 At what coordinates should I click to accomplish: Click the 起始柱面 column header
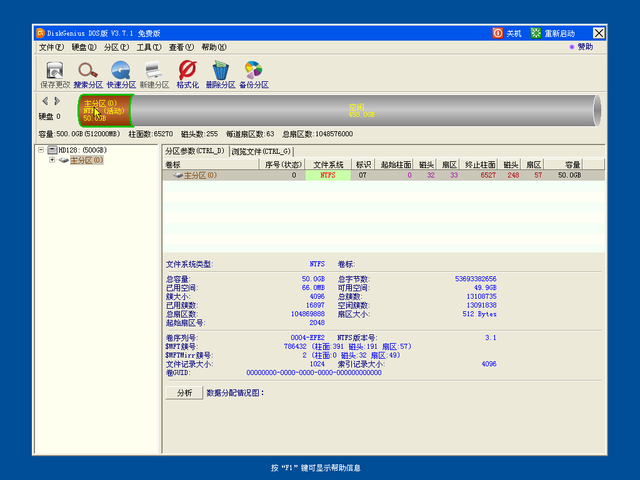(395, 164)
